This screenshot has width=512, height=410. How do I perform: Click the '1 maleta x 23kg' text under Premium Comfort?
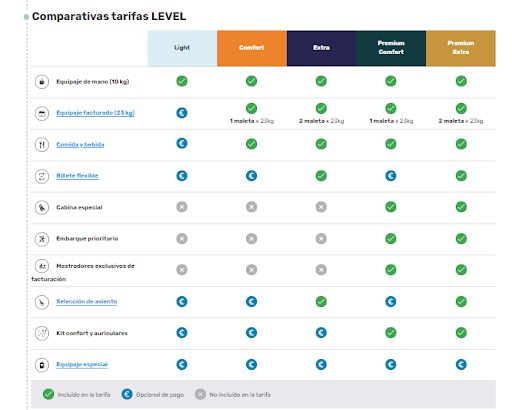click(391, 121)
